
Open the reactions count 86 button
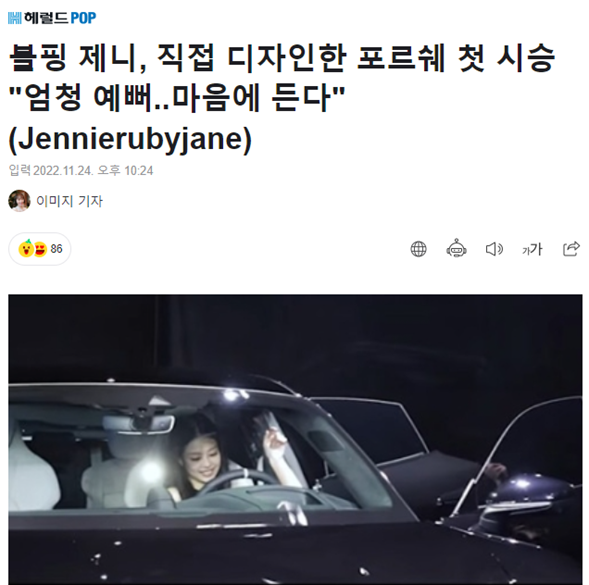[40, 249]
